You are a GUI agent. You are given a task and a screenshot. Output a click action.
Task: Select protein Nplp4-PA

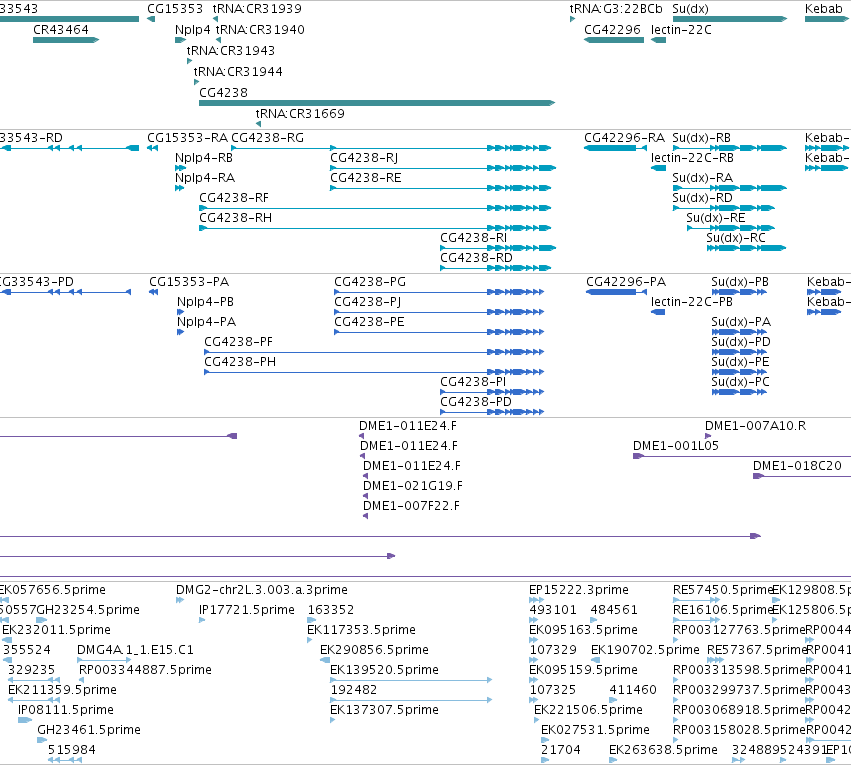coord(206,322)
